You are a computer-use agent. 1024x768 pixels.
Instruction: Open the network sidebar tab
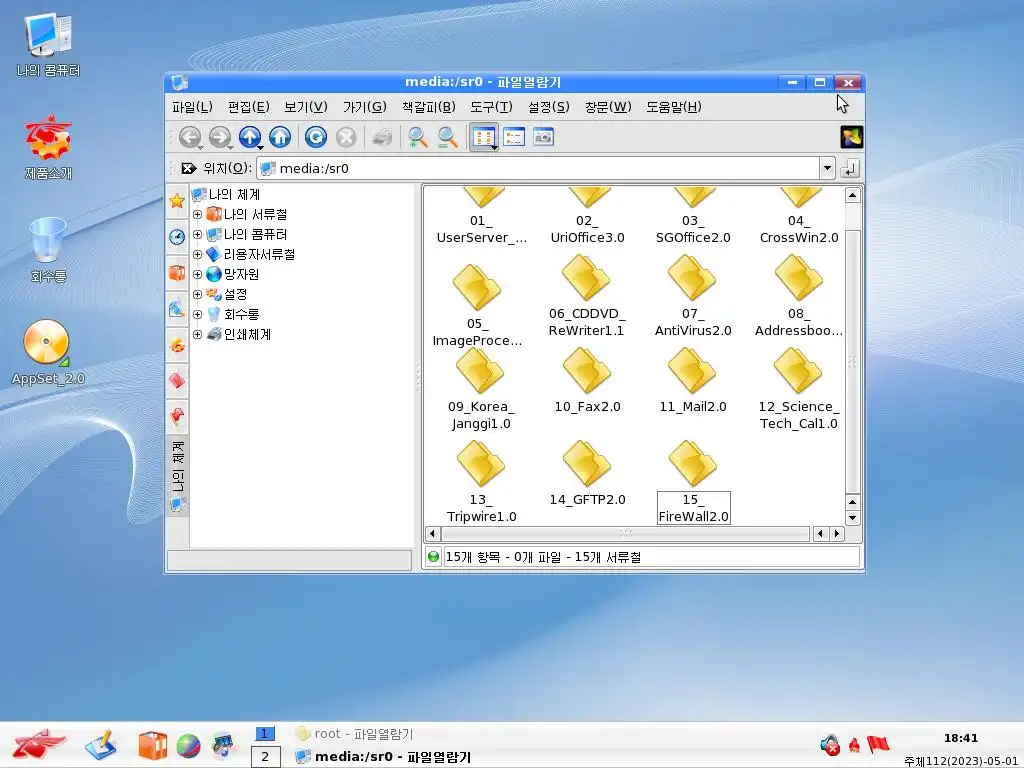pyautogui.click(x=177, y=308)
